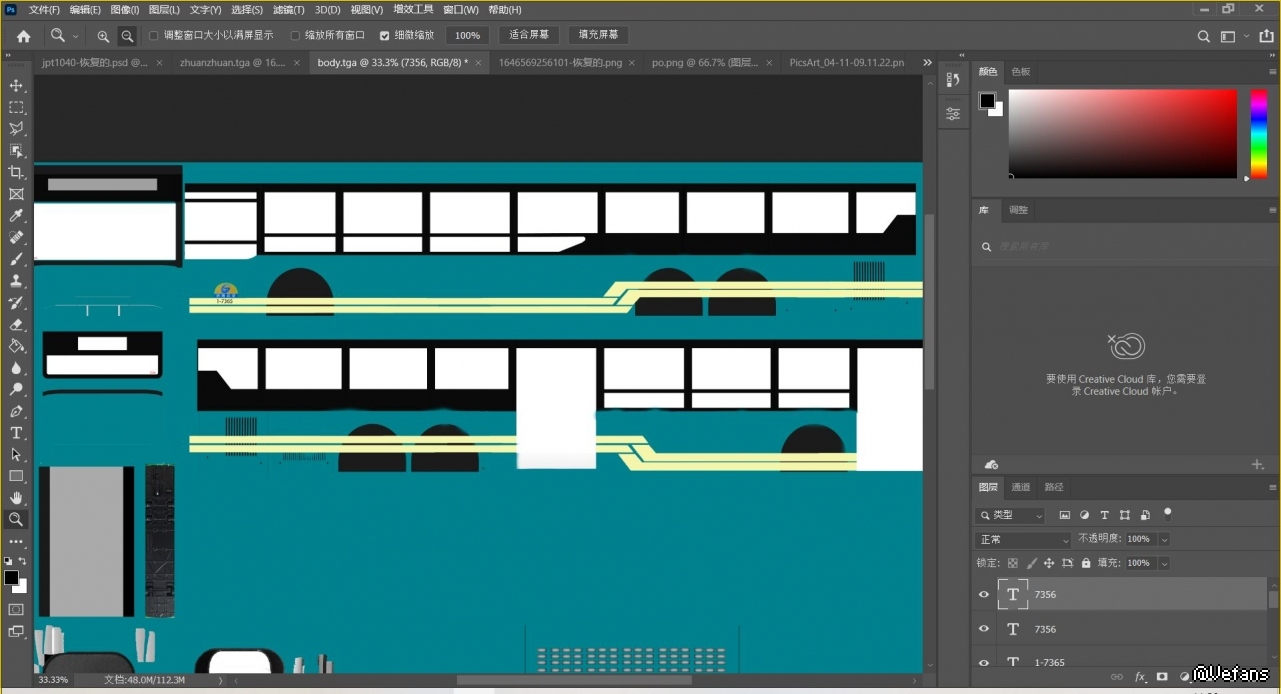The height and width of the screenshot is (694, 1281).
Task: Open the 正常 blend mode dropdown
Action: tap(1023, 539)
